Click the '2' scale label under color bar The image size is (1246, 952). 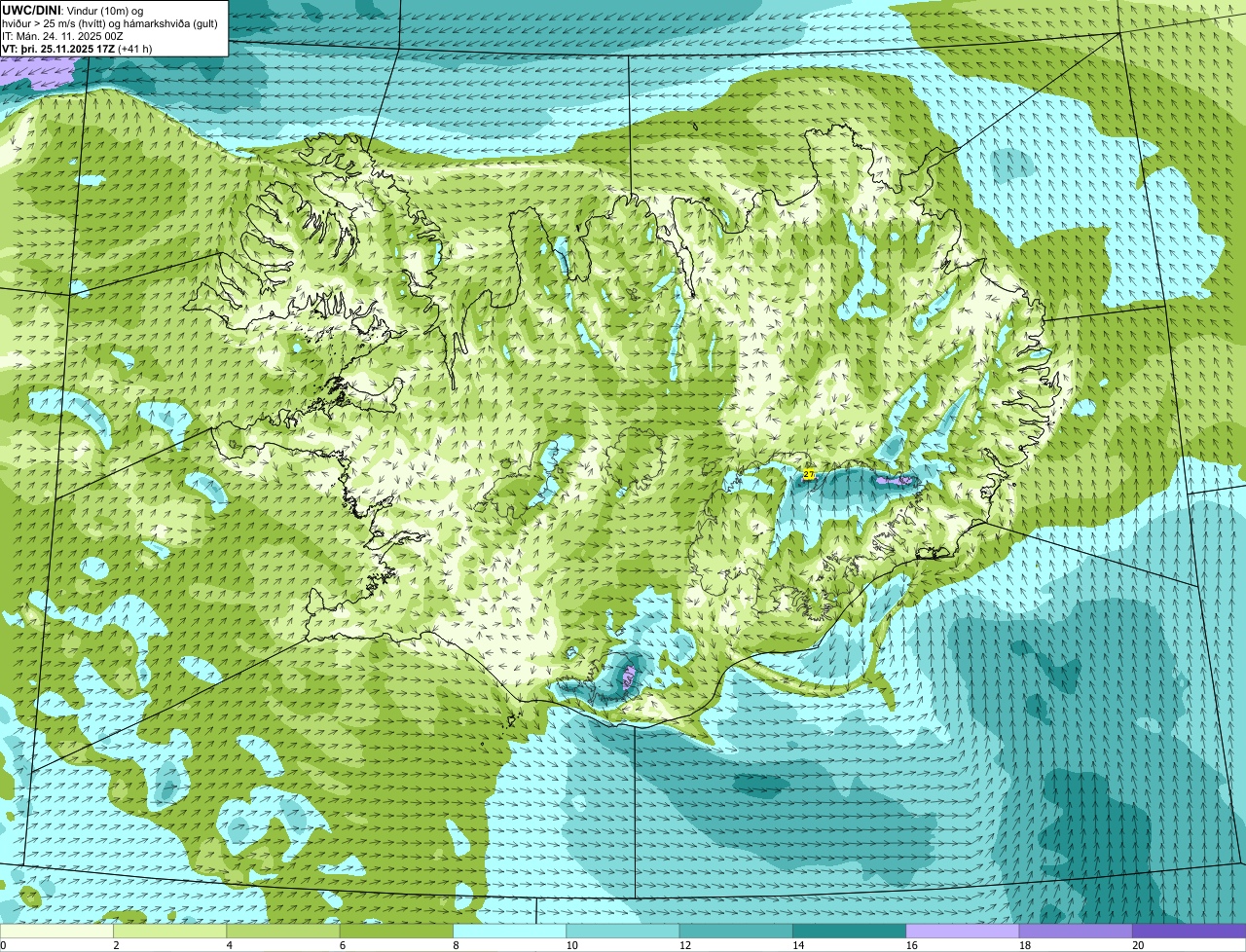(116, 945)
